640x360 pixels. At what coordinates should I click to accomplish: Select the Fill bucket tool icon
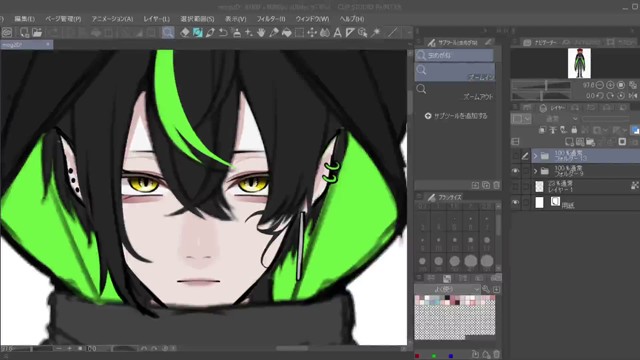(x=287, y=33)
